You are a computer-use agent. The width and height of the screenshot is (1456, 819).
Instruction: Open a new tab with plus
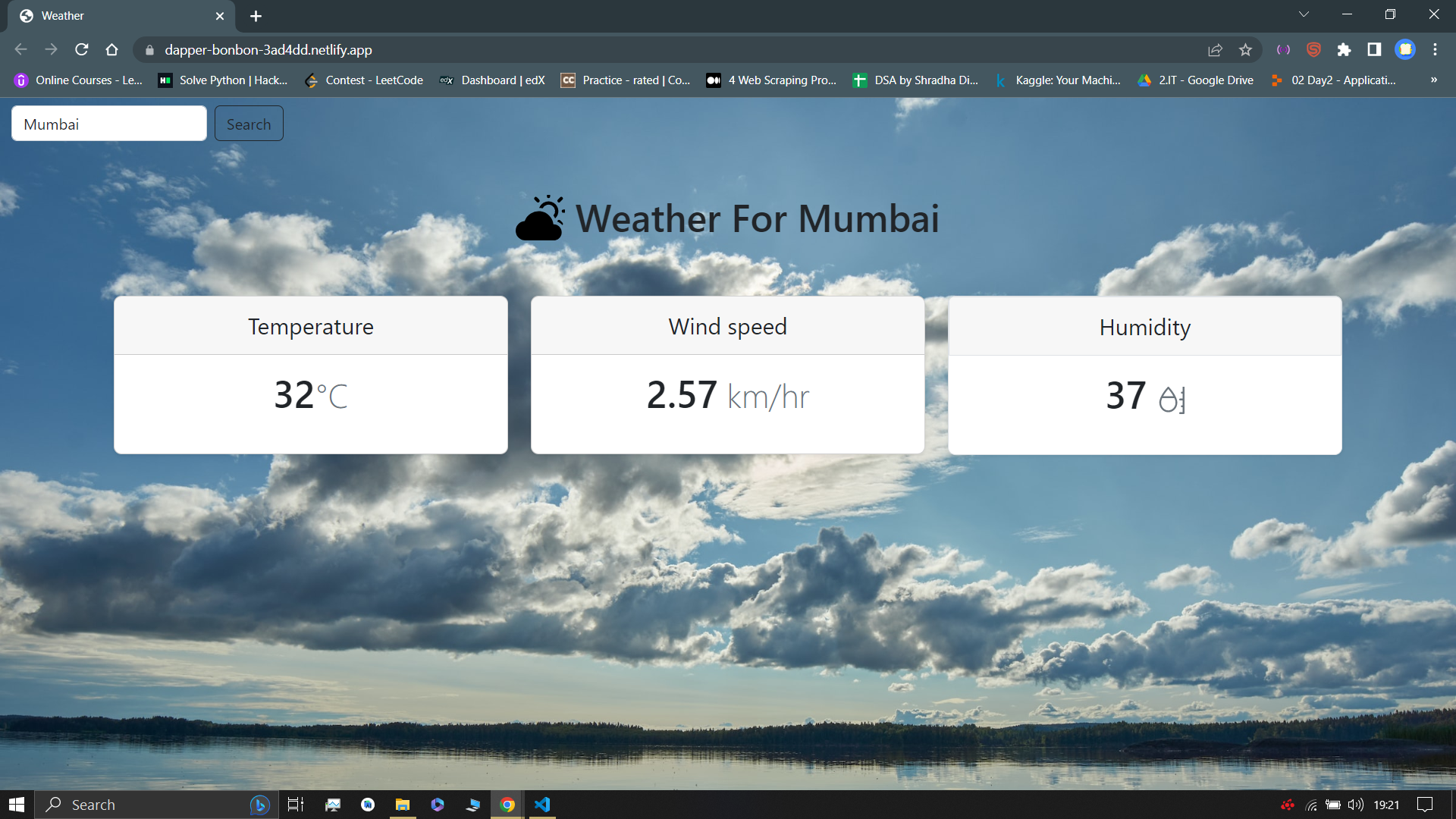pos(256,16)
